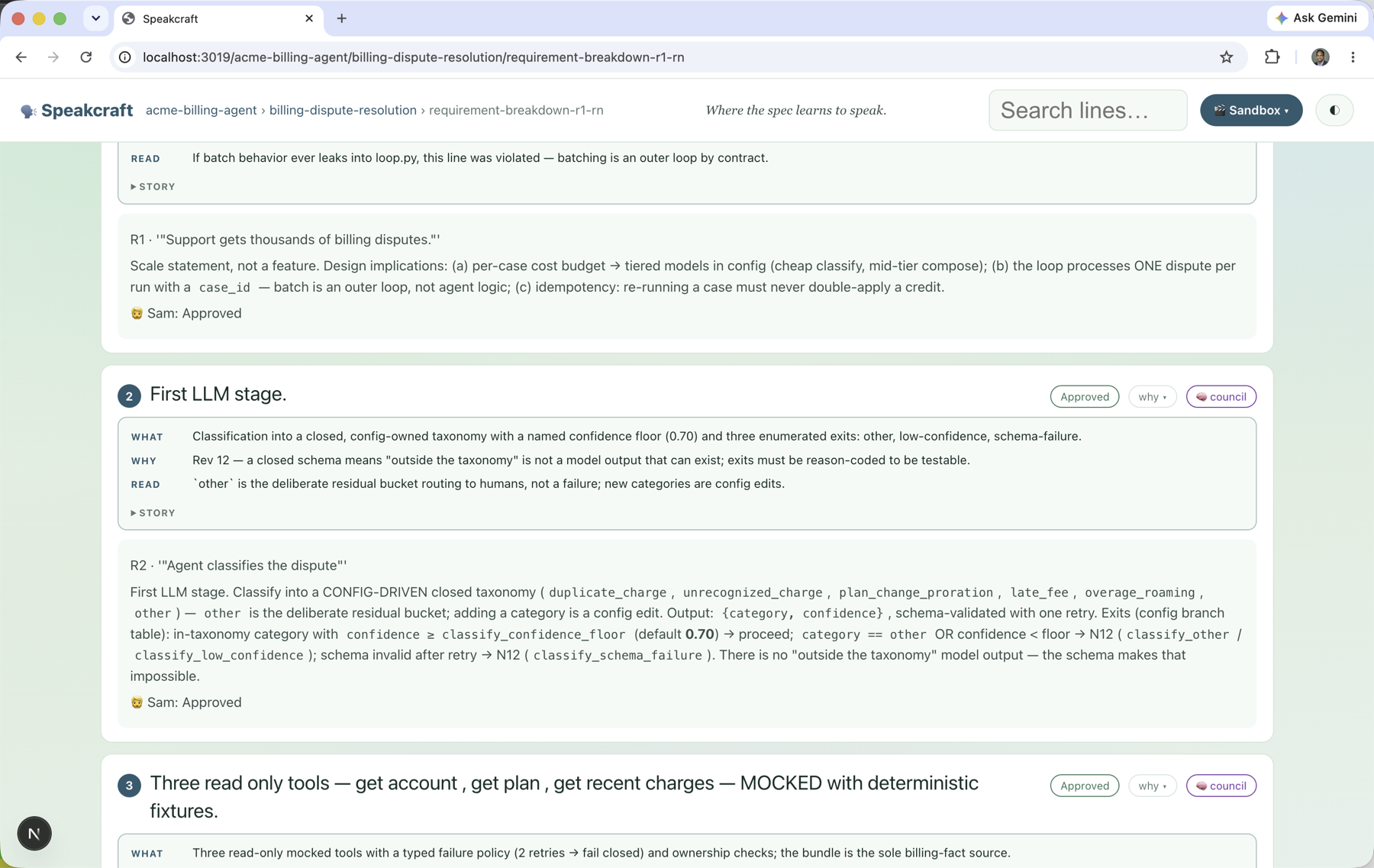The width and height of the screenshot is (1374, 868).
Task: Navigate to billing-dispute-resolution breadcrumb
Action: pos(343,111)
